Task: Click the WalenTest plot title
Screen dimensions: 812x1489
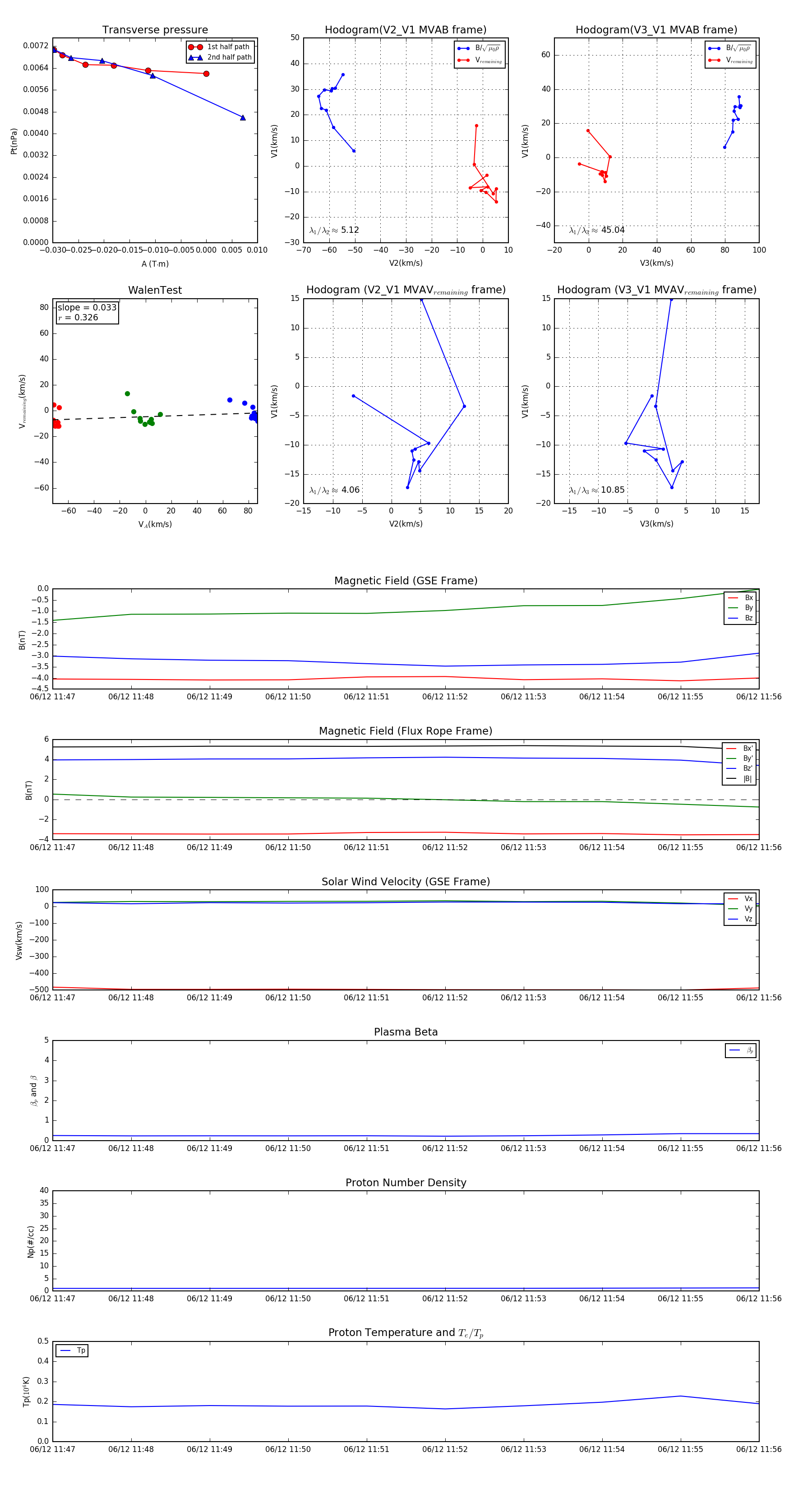Action: (x=155, y=290)
